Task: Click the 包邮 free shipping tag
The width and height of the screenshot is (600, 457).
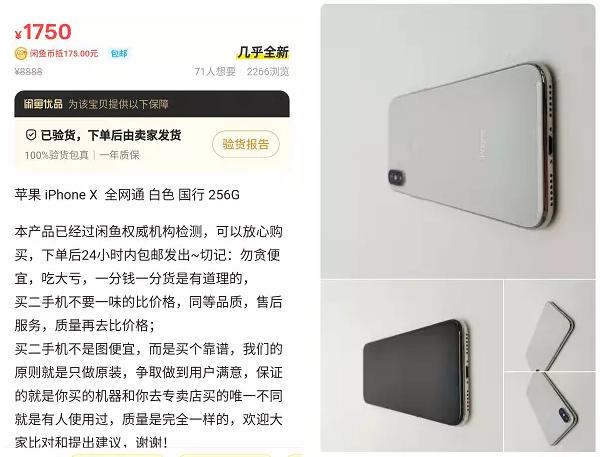Action: 119,53
